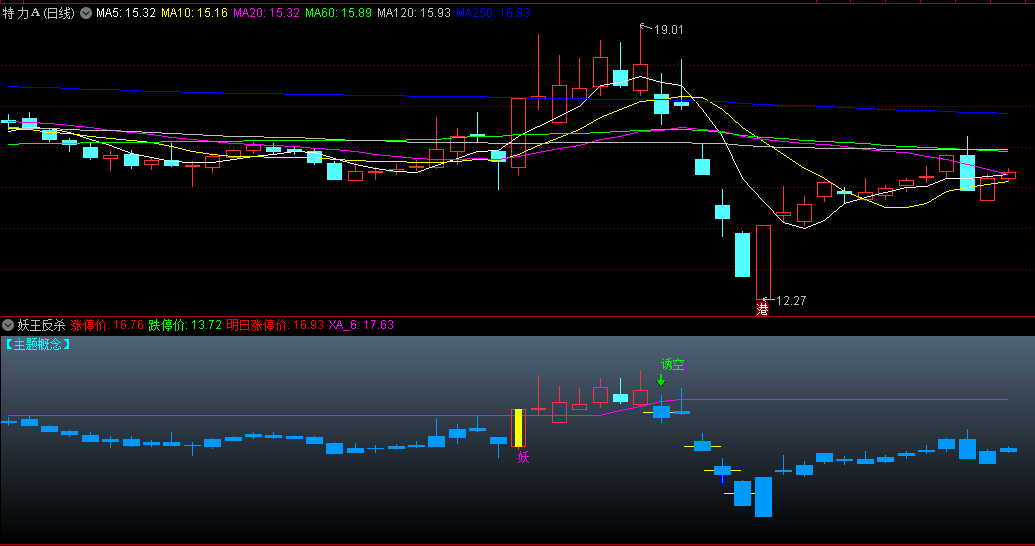Click the green down arrow under 诱空
The height and width of the screenshot is (546, 1035).
coord(661,380)
